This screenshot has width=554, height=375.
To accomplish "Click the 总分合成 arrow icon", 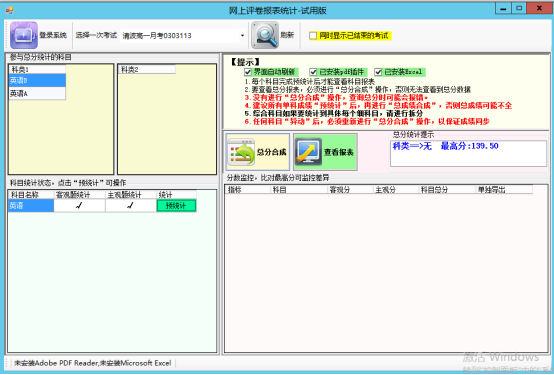I will [241, 152].
